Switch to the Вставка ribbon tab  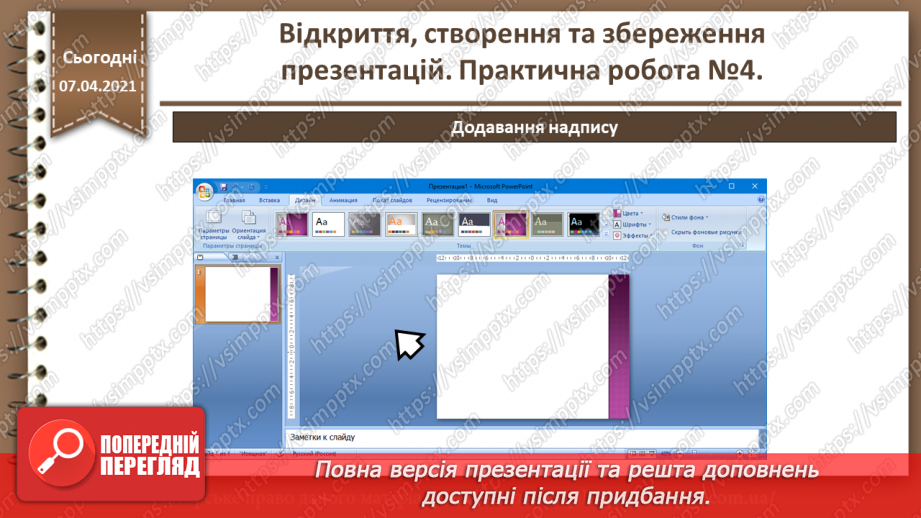(x=269, y=200)
